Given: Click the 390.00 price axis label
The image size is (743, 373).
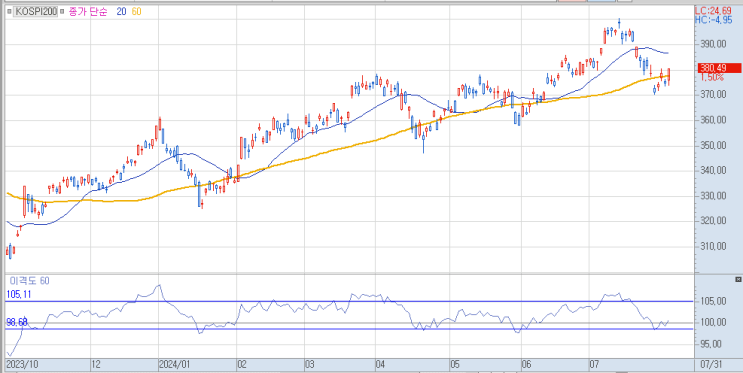Looking at the screenshot, I should (x=714, y=44).
